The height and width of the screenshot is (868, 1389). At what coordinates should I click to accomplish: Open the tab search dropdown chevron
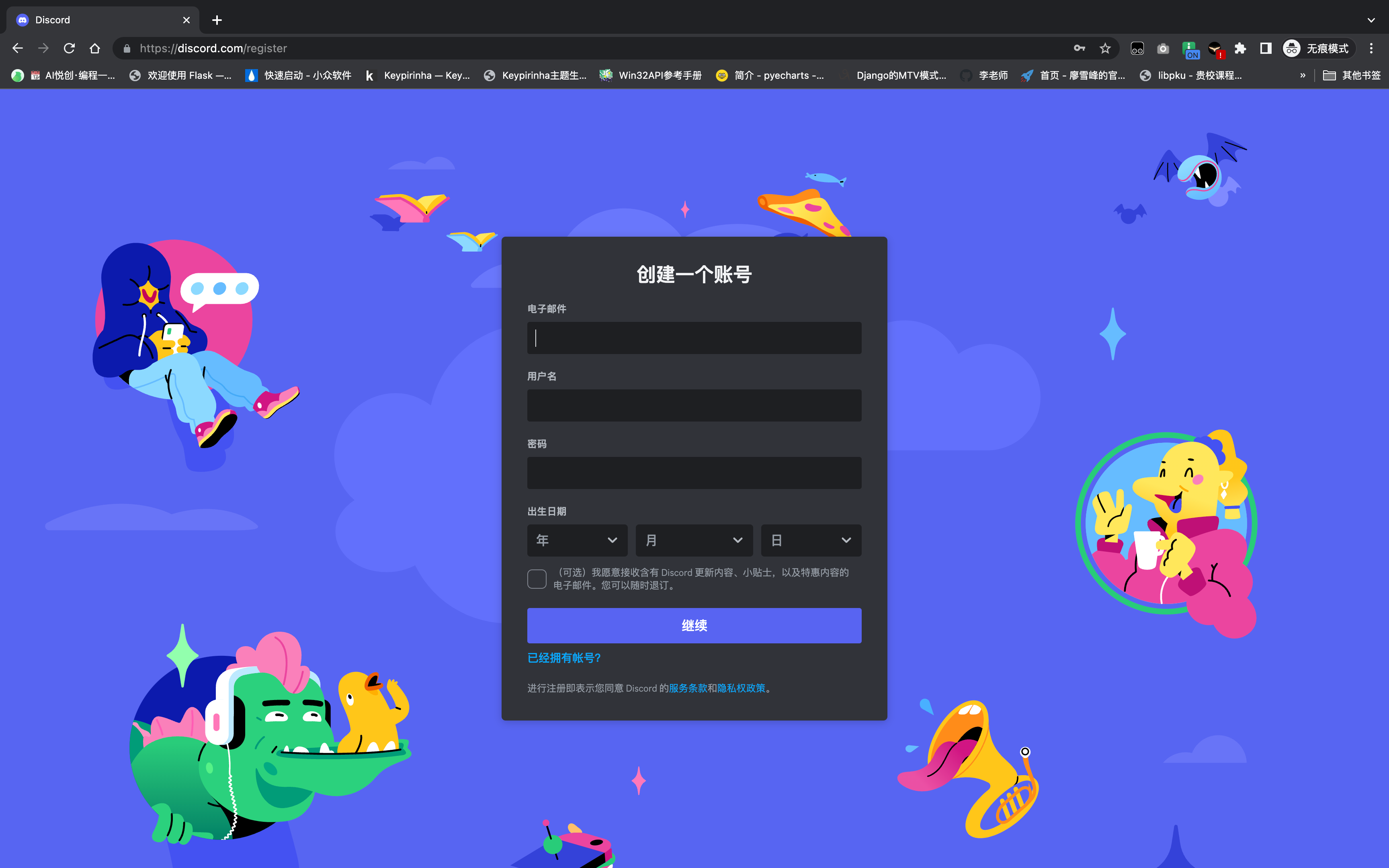pos(1371,20)
